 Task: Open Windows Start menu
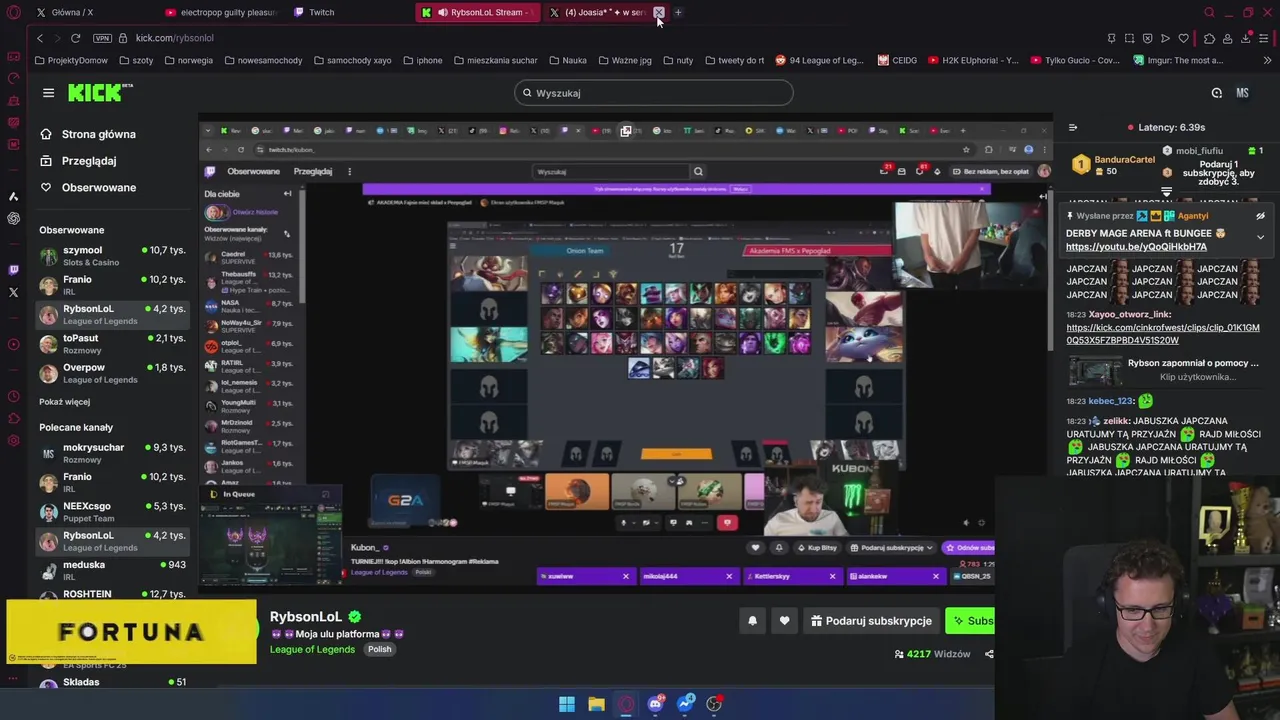tap(566, 704)
